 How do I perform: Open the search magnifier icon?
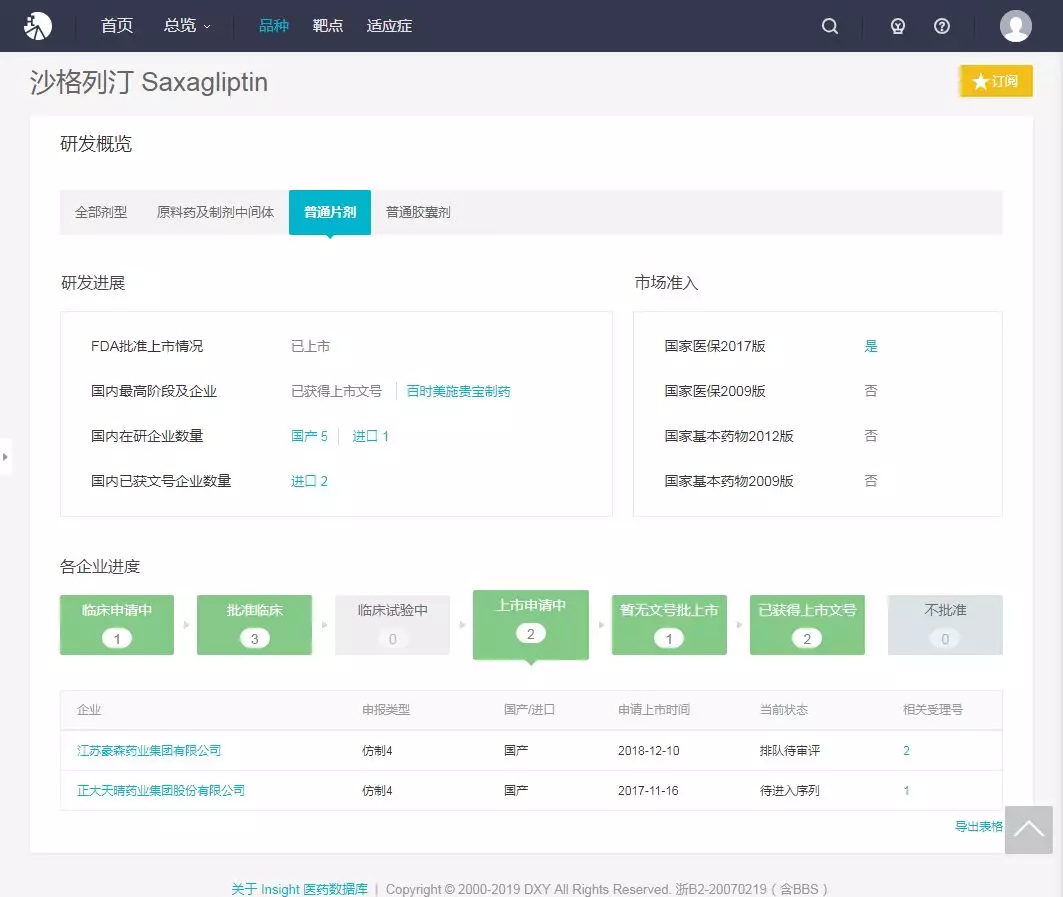click(x=830, y=26)
